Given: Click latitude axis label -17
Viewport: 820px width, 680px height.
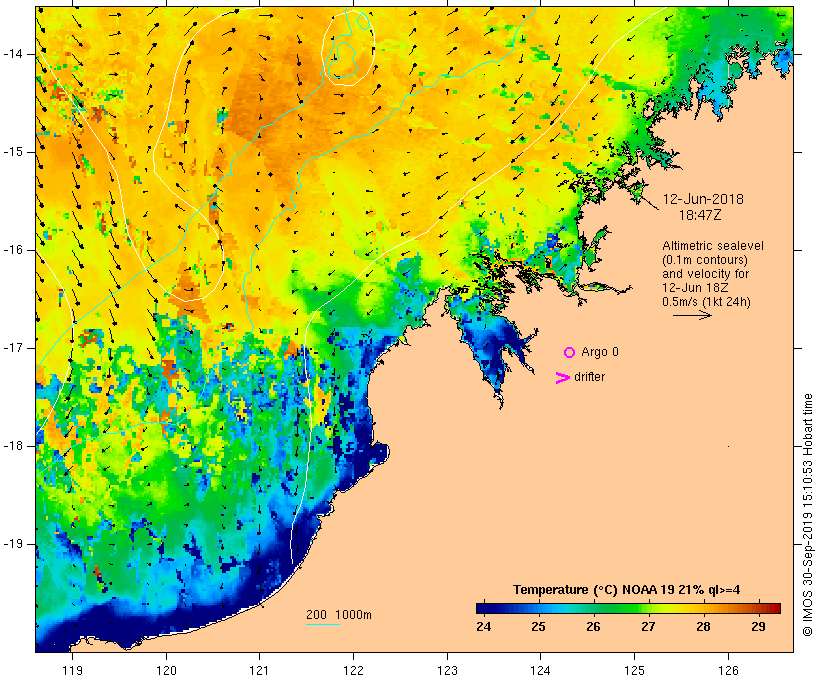Looking at the screenshot, I should pyautogui.click(x=13, y=348).
